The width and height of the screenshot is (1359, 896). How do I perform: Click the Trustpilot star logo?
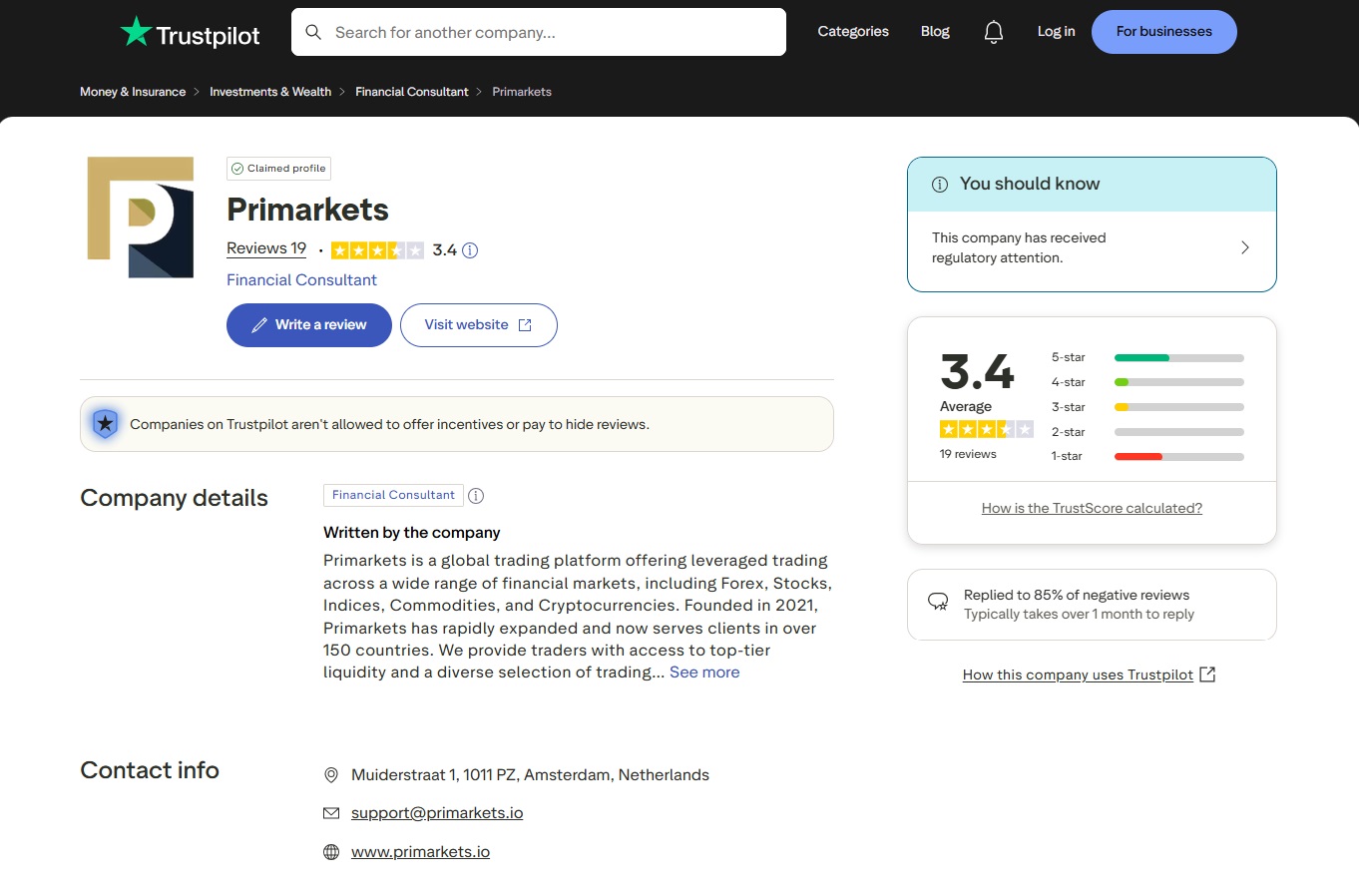[x=135, y=31]
